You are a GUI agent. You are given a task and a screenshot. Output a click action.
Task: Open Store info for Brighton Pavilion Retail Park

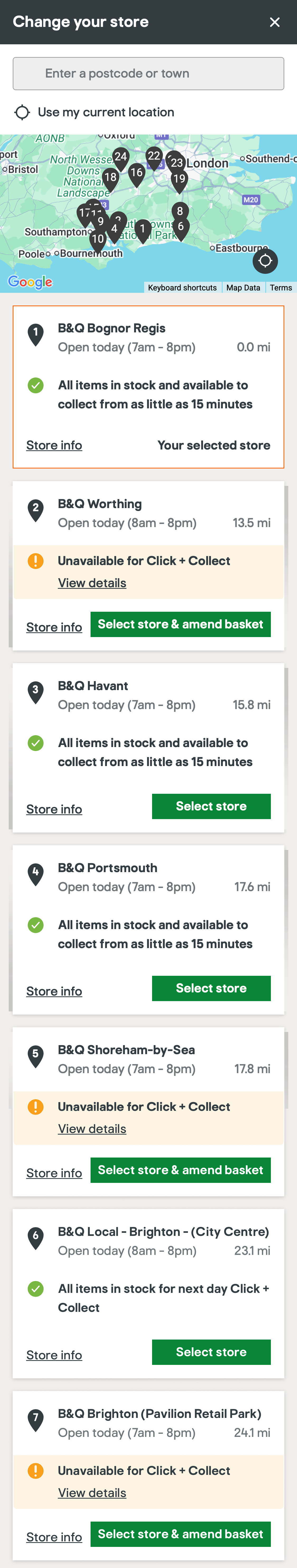54,1536
